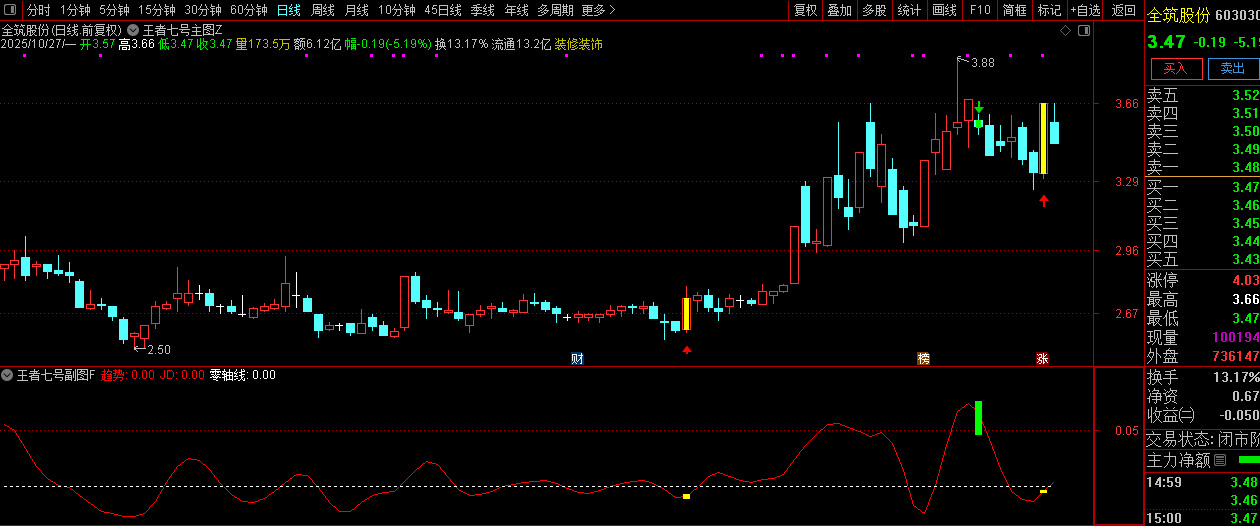Switch to the 5分钟 period
This screenshot has width=1260, height=526.
(114, 10)
